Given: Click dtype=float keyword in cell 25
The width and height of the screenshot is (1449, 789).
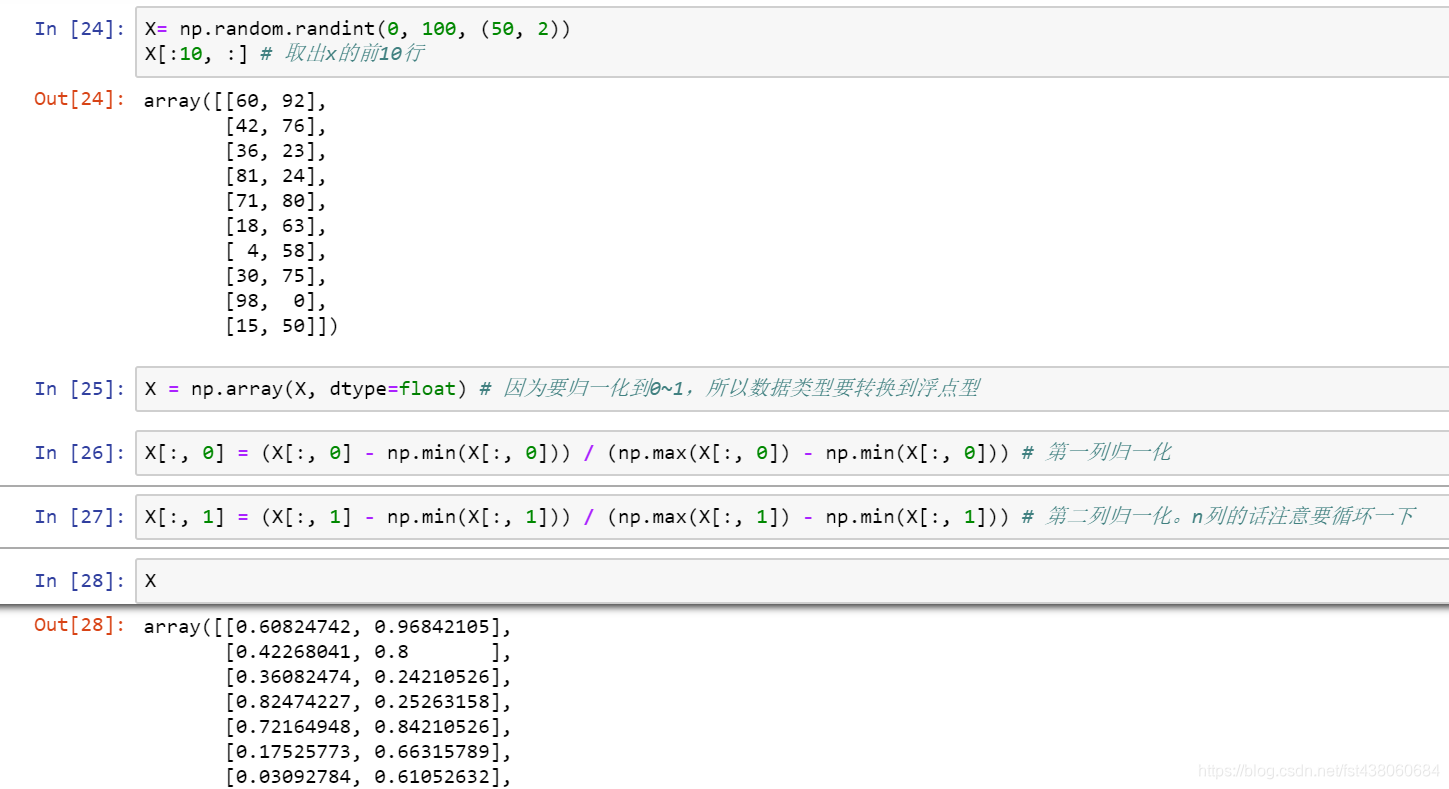Looking at the screenshot, I should (393, 388).
